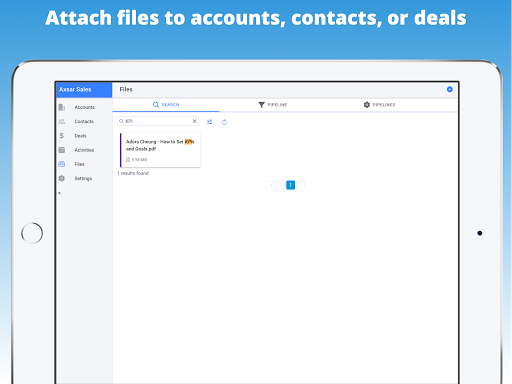Collapse the sidebar with the arrow
512x384 pixels.
(x=60, y=193)
